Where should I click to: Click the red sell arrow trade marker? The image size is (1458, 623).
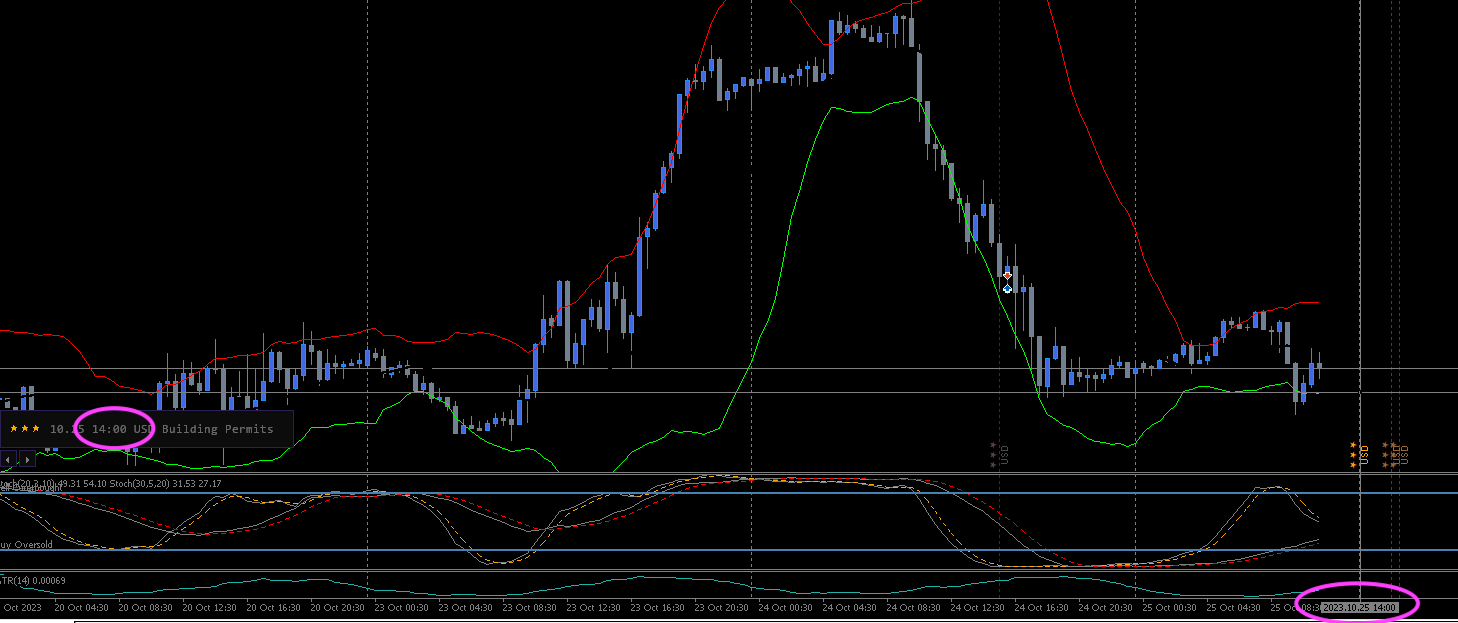1007,275
